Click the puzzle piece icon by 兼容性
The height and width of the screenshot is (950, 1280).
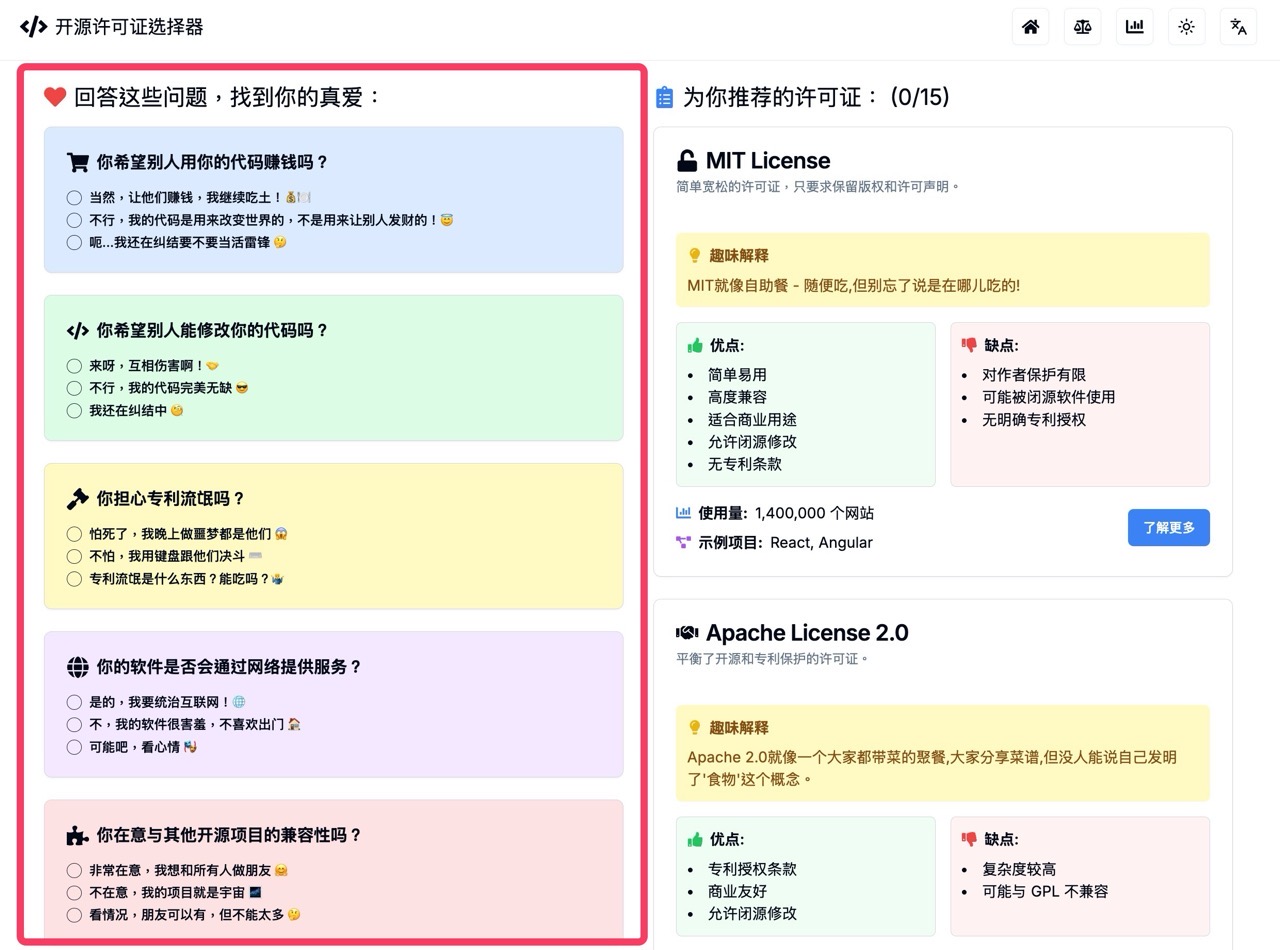[77, 835]
